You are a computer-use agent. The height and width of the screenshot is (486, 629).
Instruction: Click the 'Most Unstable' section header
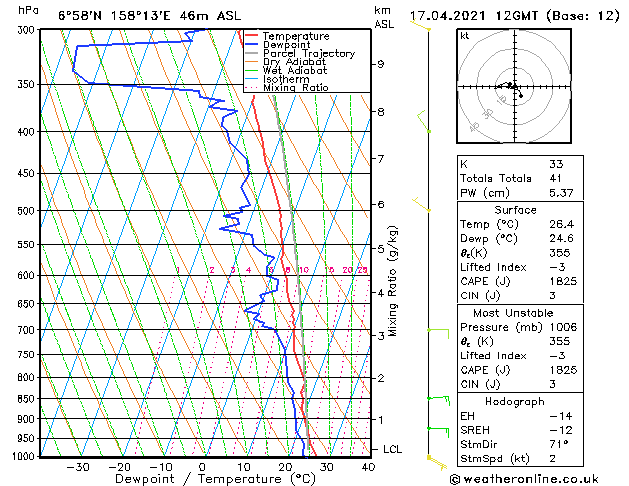point(513,313)
